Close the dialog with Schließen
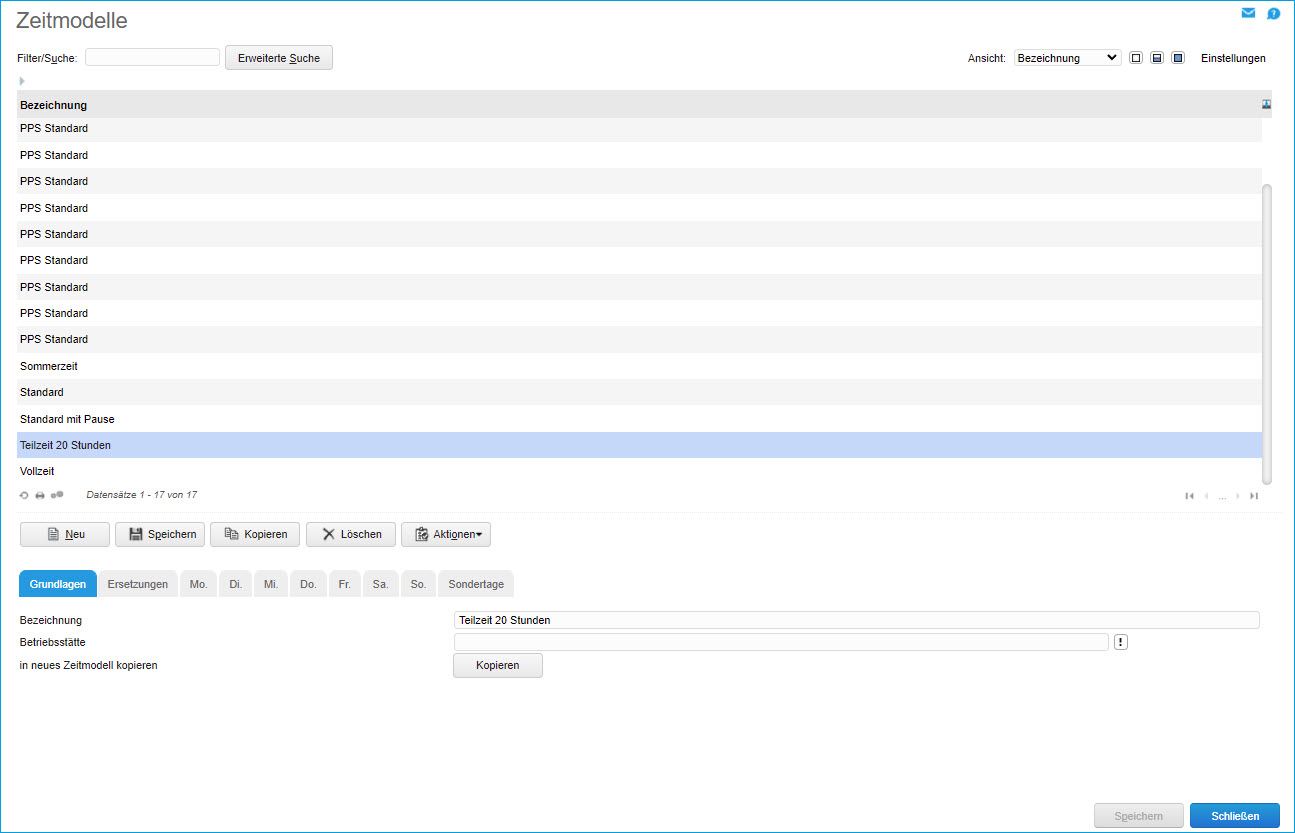 click(x=1235, y=816)
